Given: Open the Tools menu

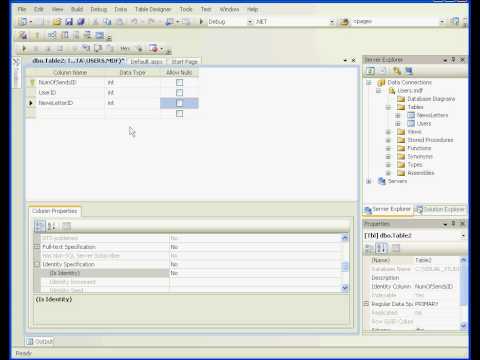Looking at the screenshot, I should 186,9.
